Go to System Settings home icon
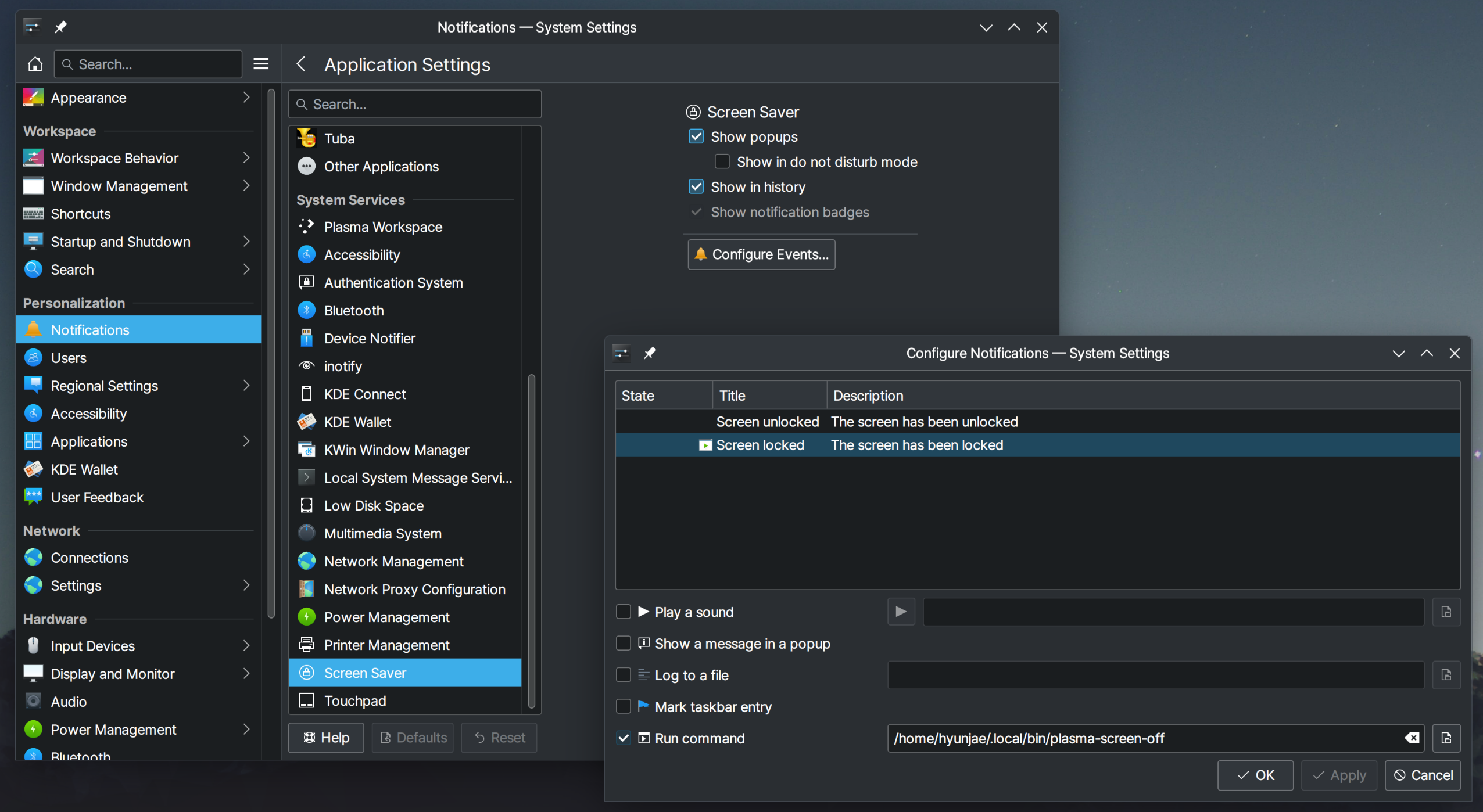Screen dimensions: 1483x812 click(x=35, y=64)
